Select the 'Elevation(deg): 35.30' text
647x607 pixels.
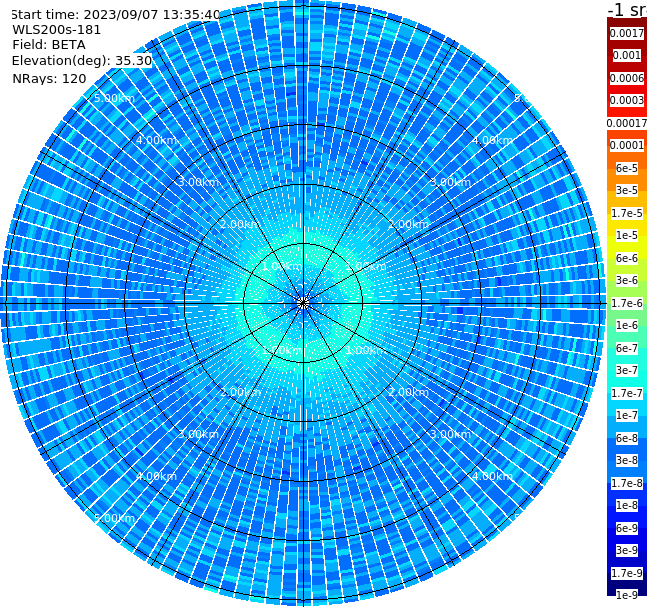[82, 61]
